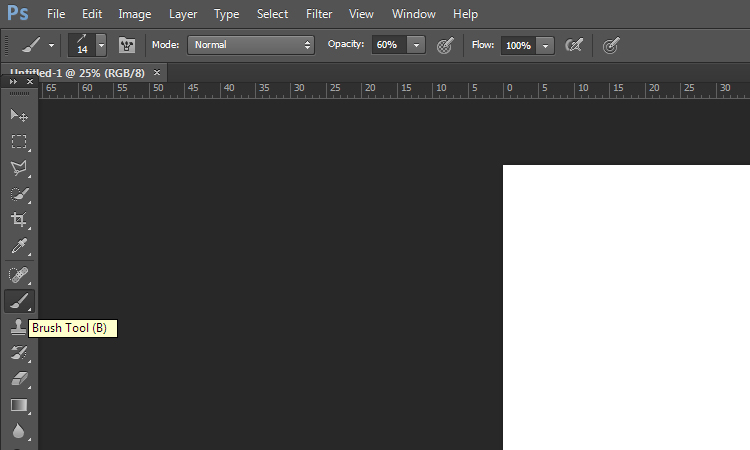Click the Opacity 60% input field
This screenshot has width=750, height=450.
(x=389, y=45)
